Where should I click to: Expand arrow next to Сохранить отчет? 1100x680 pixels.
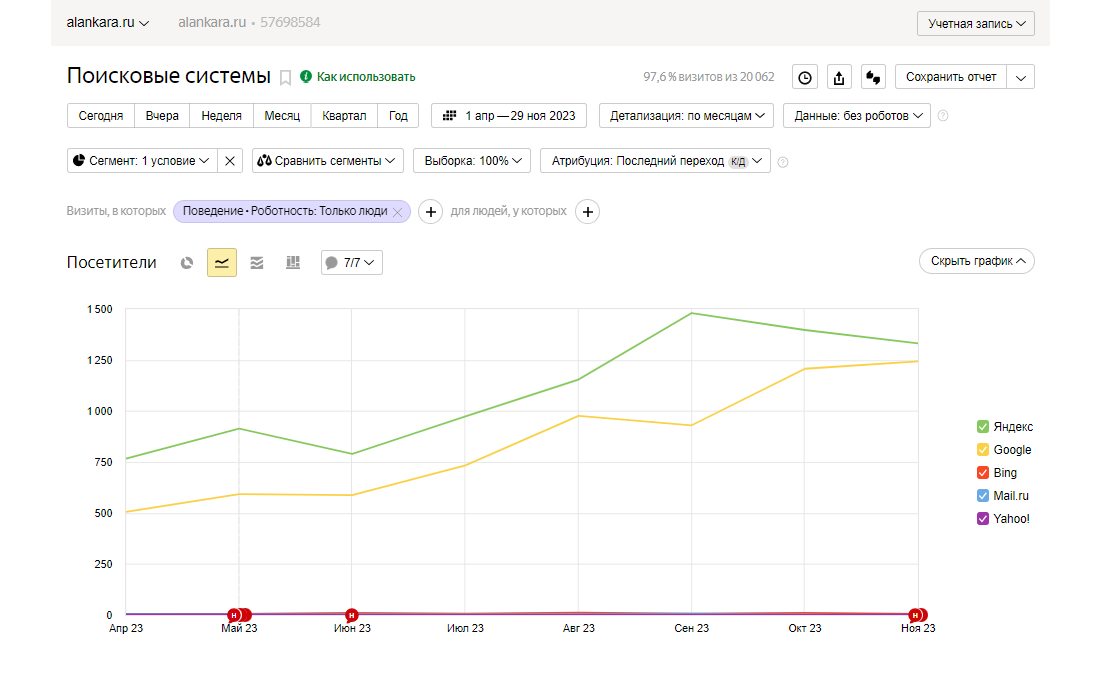click(x=1021, y=77)
